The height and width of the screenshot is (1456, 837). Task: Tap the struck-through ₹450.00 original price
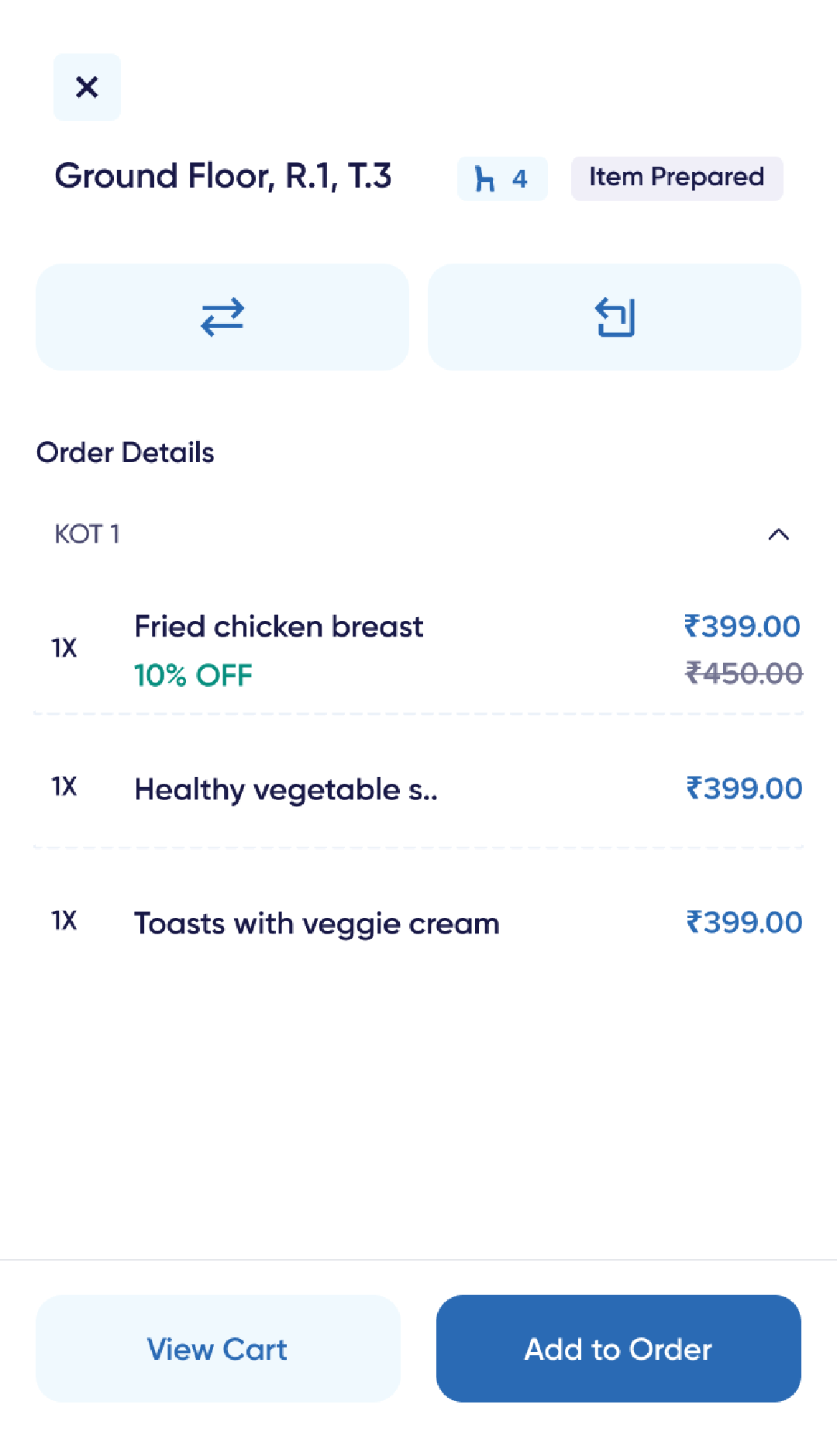point(744,673)
